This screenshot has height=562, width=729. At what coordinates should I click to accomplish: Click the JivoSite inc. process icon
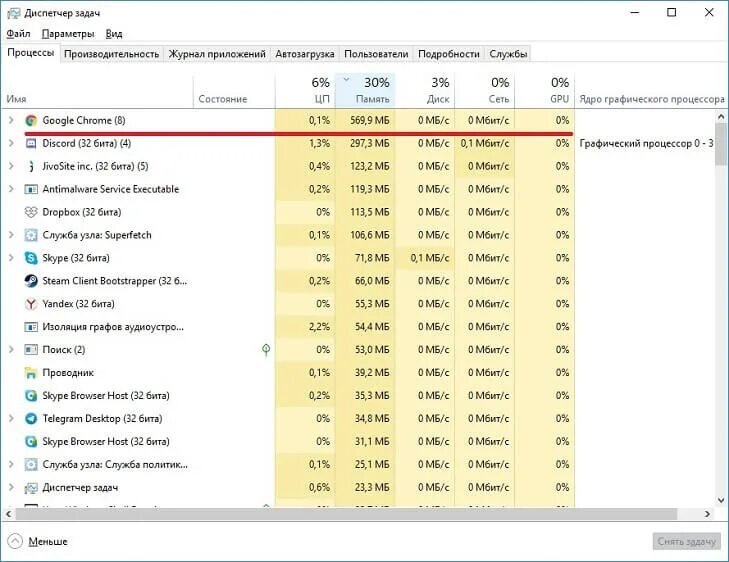tap(31, 166)
